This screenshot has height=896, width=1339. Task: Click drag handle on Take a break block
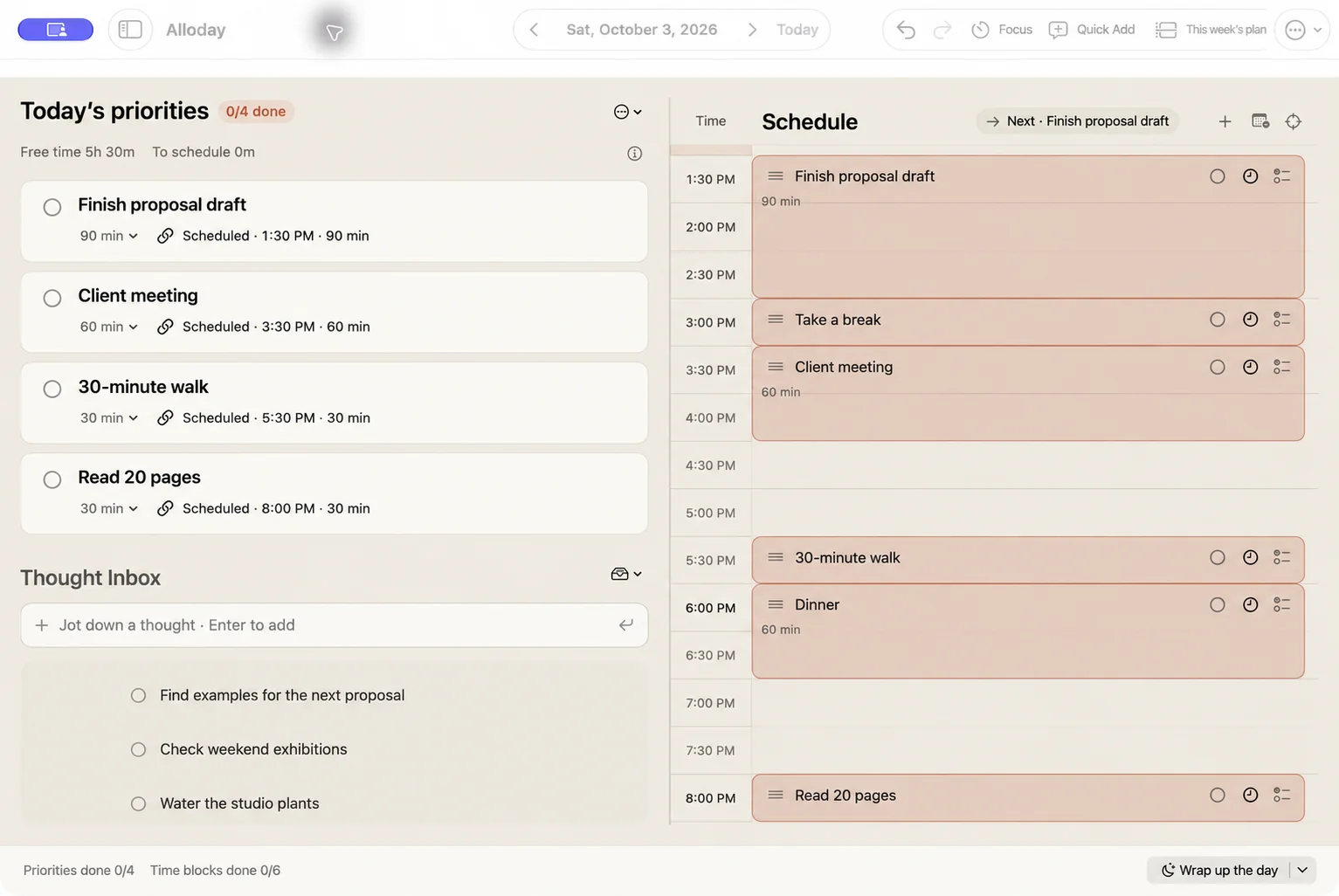[x=775, y=320]
